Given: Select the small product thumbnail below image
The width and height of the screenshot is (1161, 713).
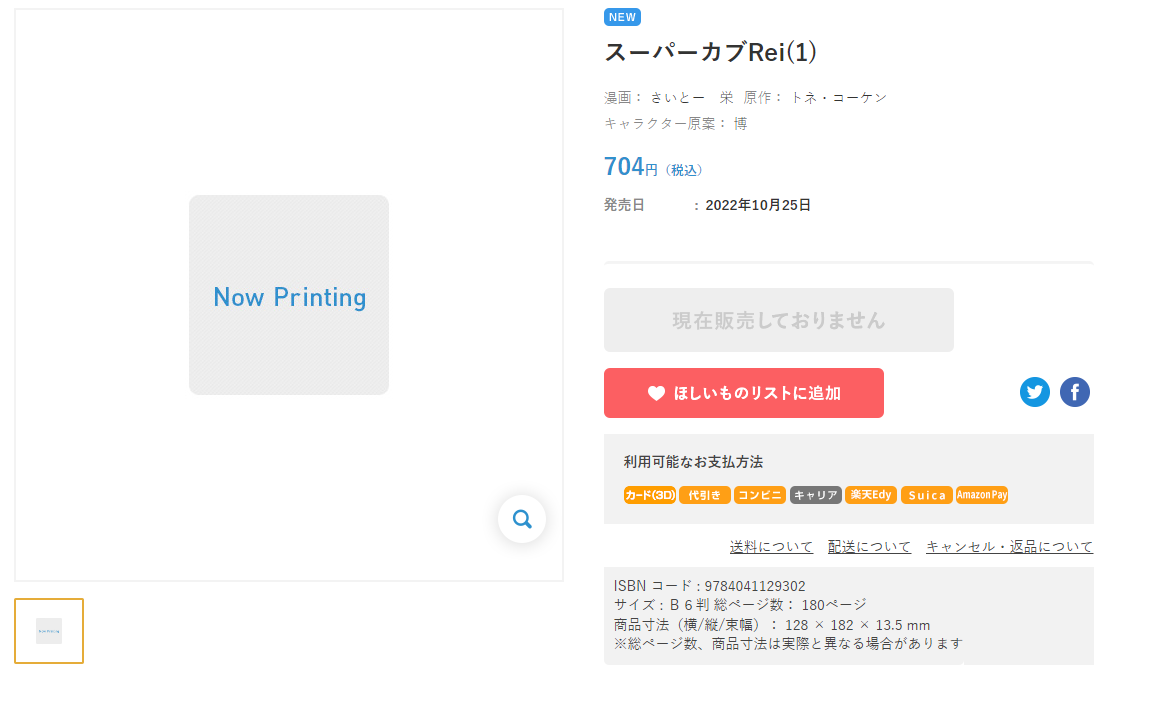Looking at the screenshot, I should click(x=49, y=631).
